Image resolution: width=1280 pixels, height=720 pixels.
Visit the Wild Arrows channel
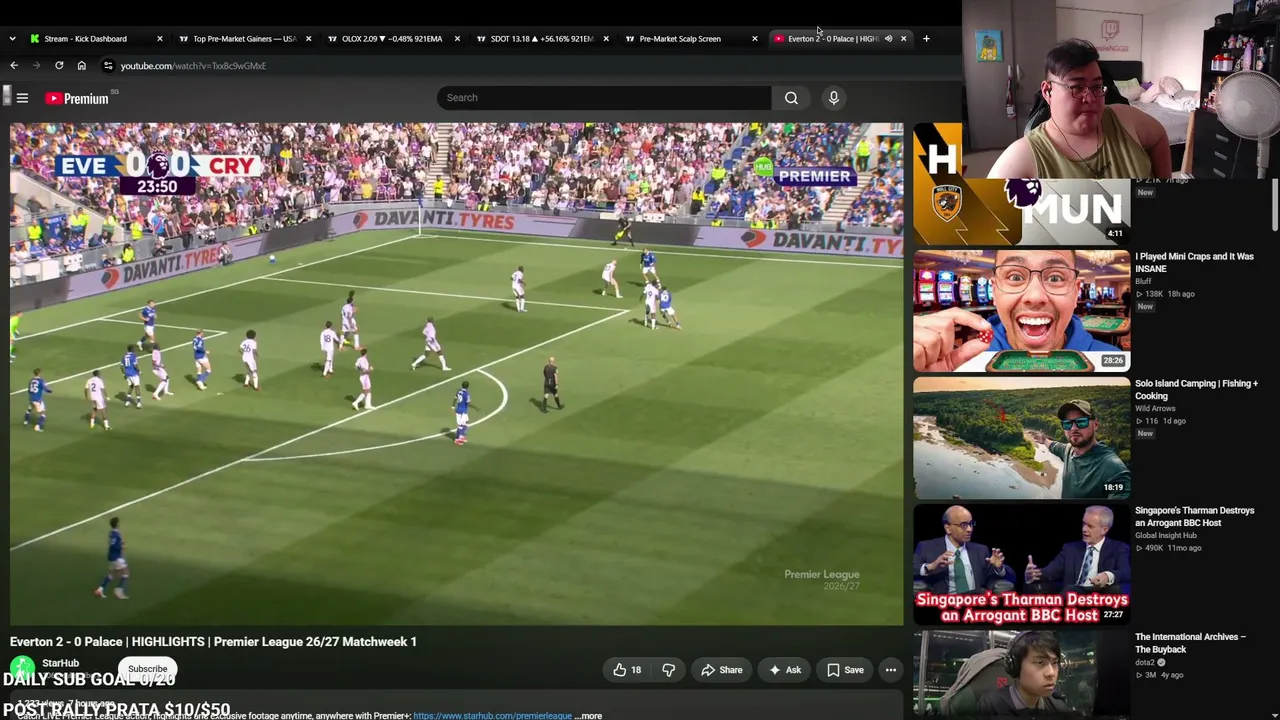[1155, 409]
